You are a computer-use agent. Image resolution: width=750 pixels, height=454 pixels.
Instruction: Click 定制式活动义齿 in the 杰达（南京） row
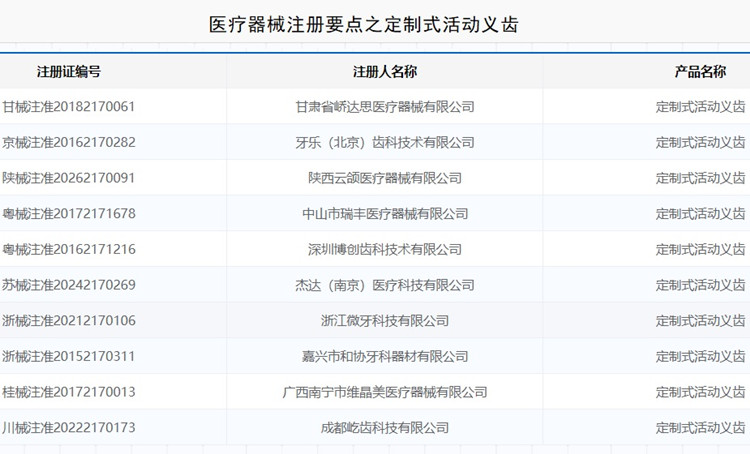[x=700, y=285]
